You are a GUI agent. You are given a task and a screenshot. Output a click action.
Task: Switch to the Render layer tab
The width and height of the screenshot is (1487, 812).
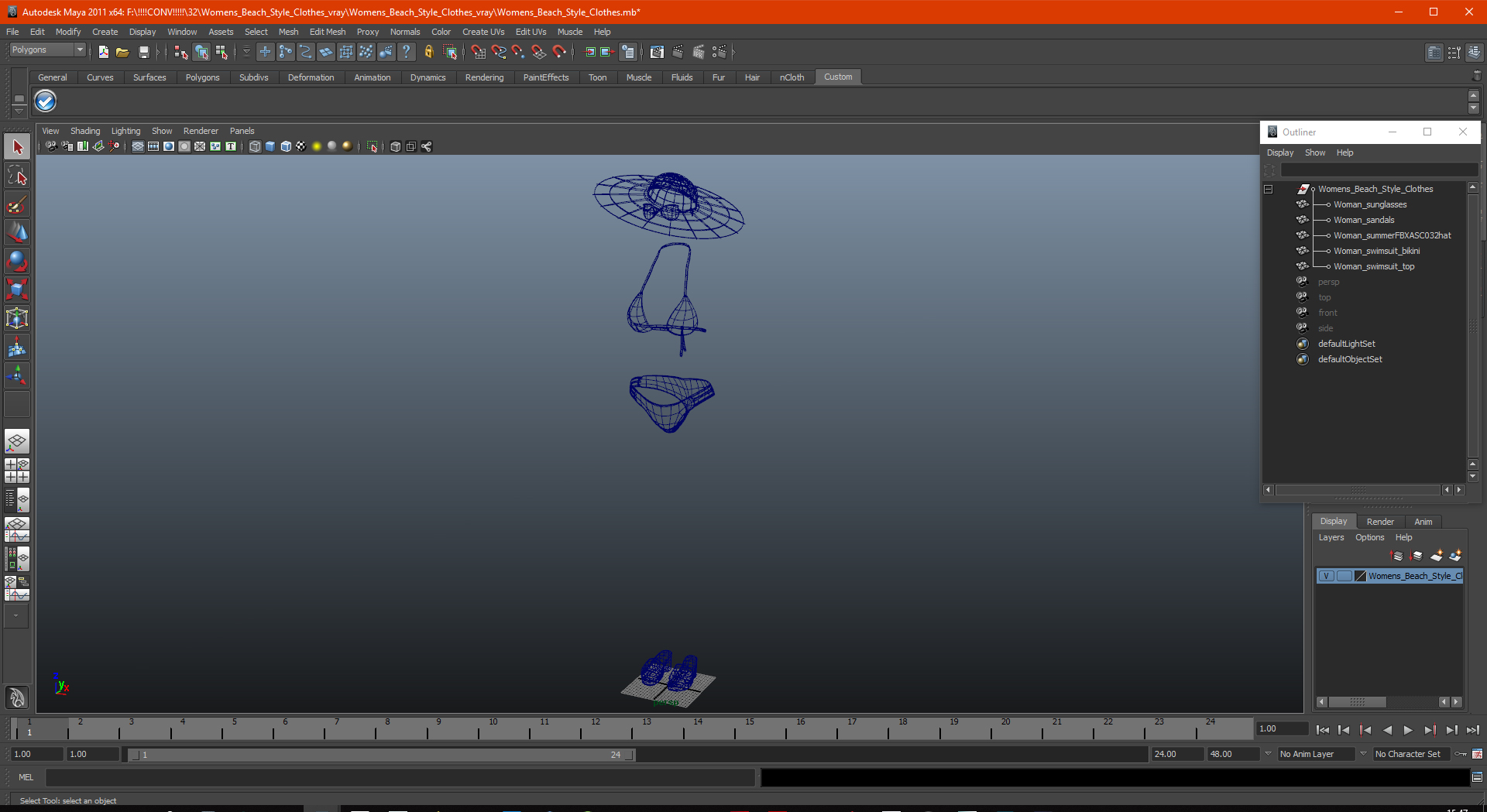pos(1379,522)
